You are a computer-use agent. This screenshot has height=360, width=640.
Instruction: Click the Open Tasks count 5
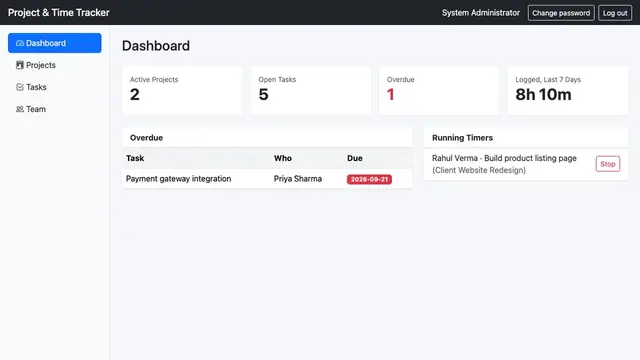tap(263, 95)
